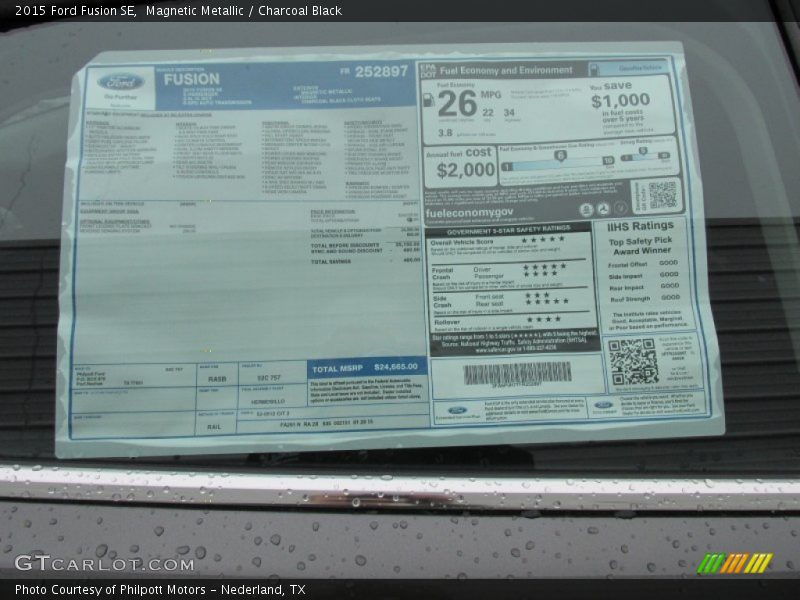800x600 pixels.
Task: Click the TOTAL BEFORE DISCOUNTS line
Action: [365, 245]
